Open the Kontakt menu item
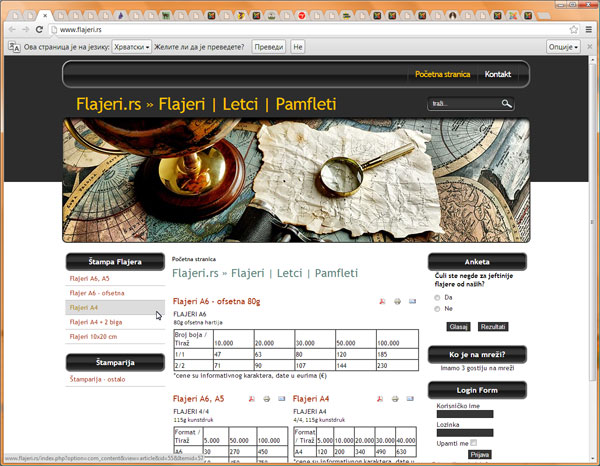Image resolution: width=600 pixels, height=466 pixels. pyautogui.click(x=498, y=74)
